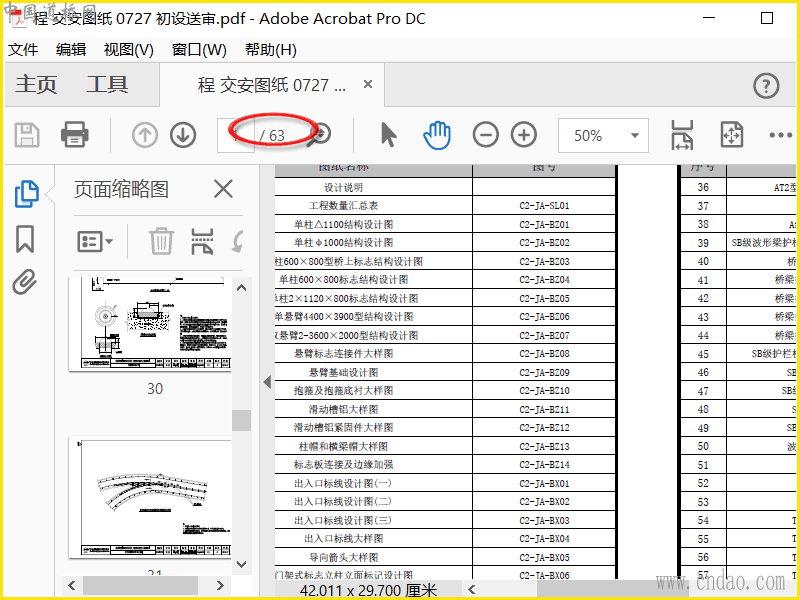
Task: Switch to the 主页 tab
Action: (36, 86)
